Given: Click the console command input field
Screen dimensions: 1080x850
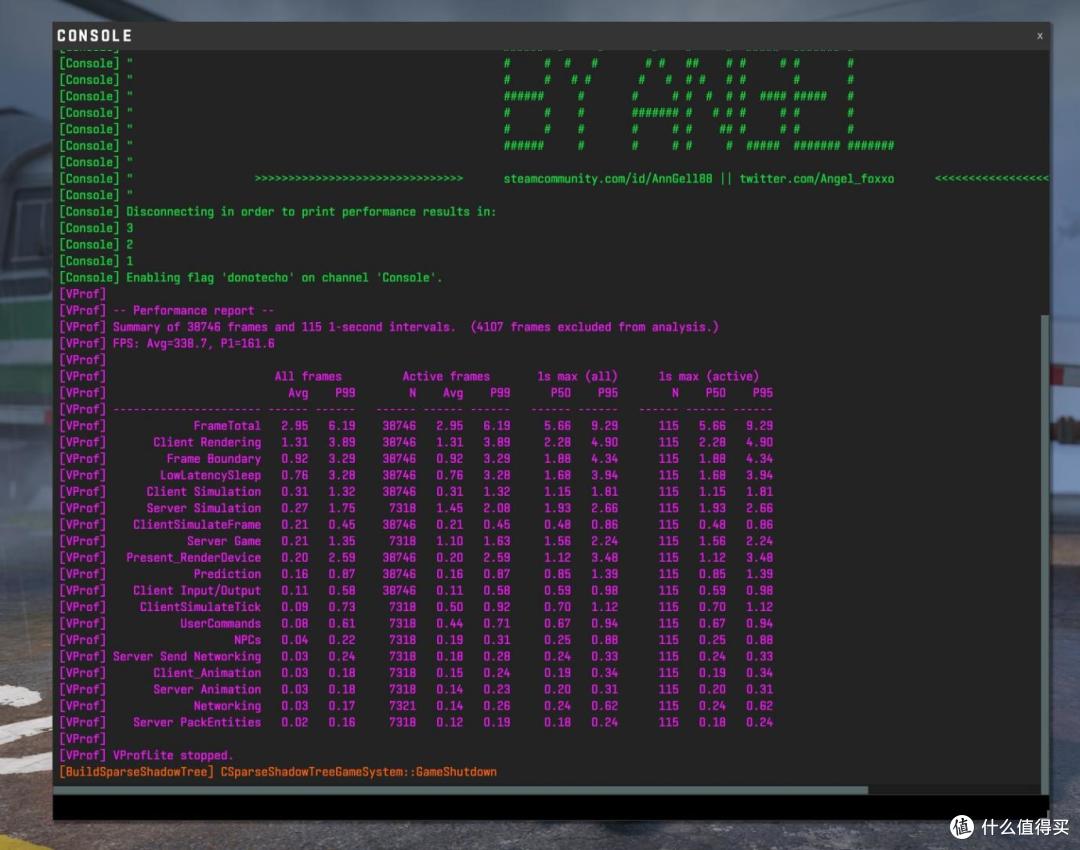Looking at the screenshot, I should click(x=550, y=807).
